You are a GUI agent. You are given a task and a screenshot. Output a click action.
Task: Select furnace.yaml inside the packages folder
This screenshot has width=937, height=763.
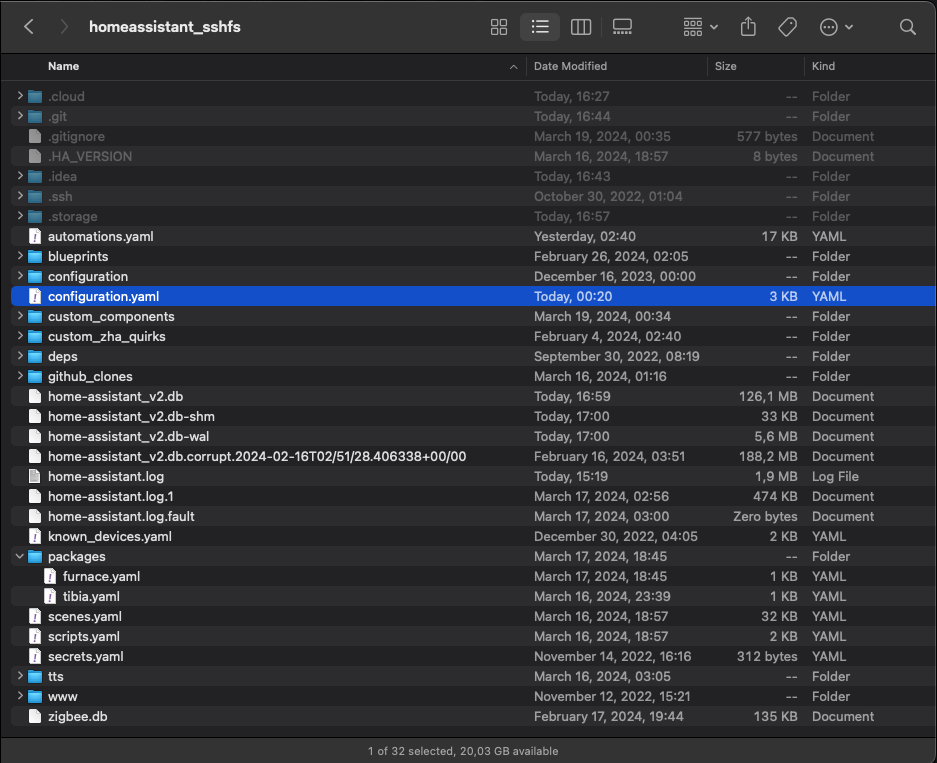(x=100, y=576)
